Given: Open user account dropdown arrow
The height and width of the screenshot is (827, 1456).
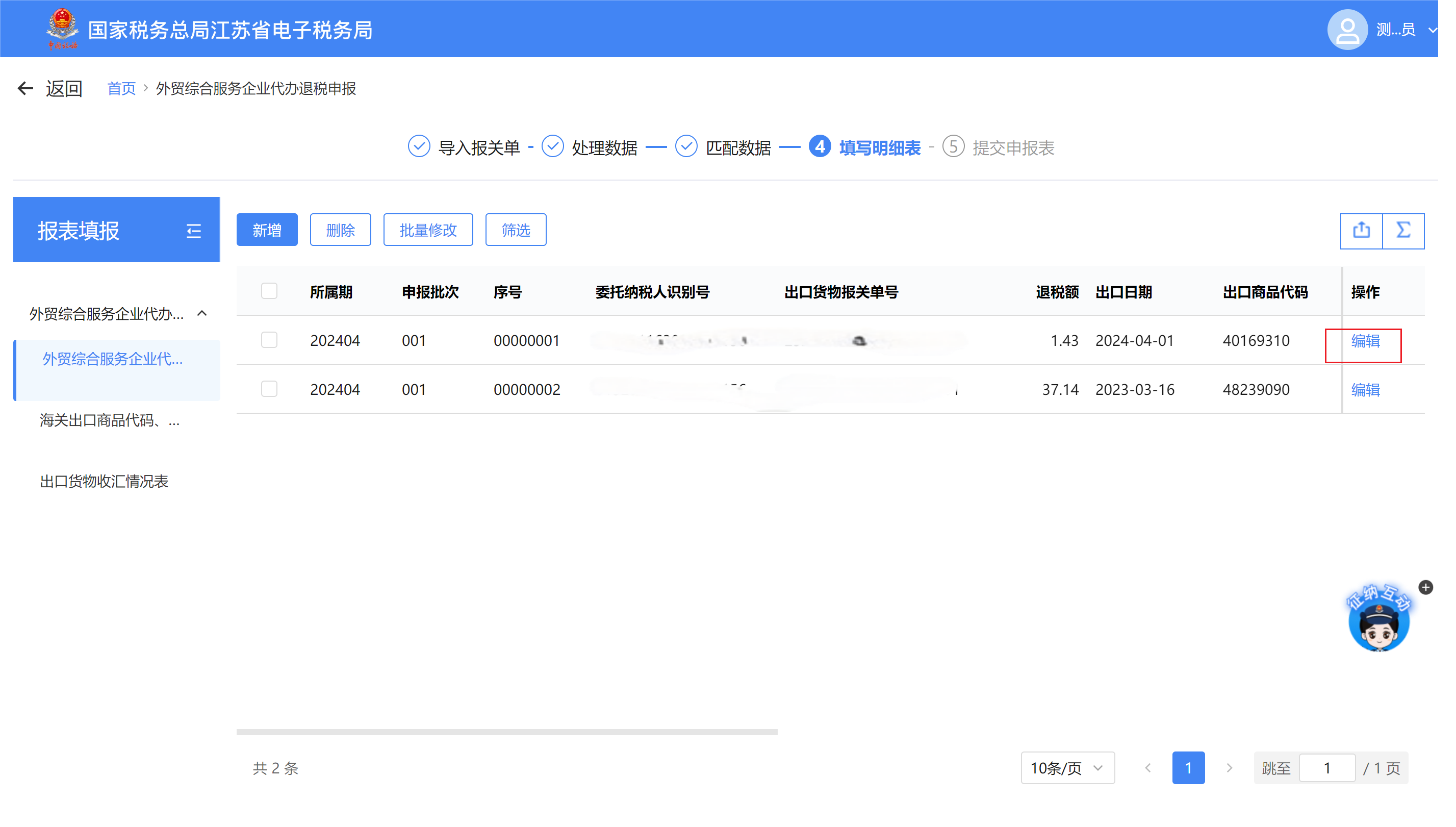Looking at the screenshot, I should [x=1432, y=30].
